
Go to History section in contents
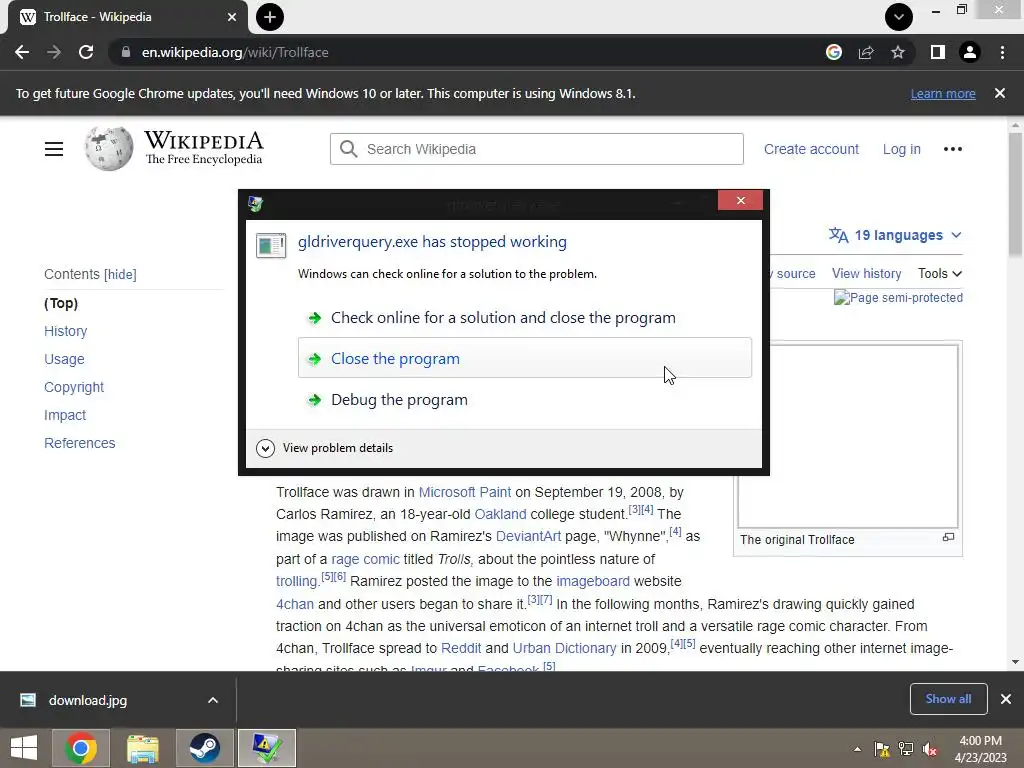[65, 331]
